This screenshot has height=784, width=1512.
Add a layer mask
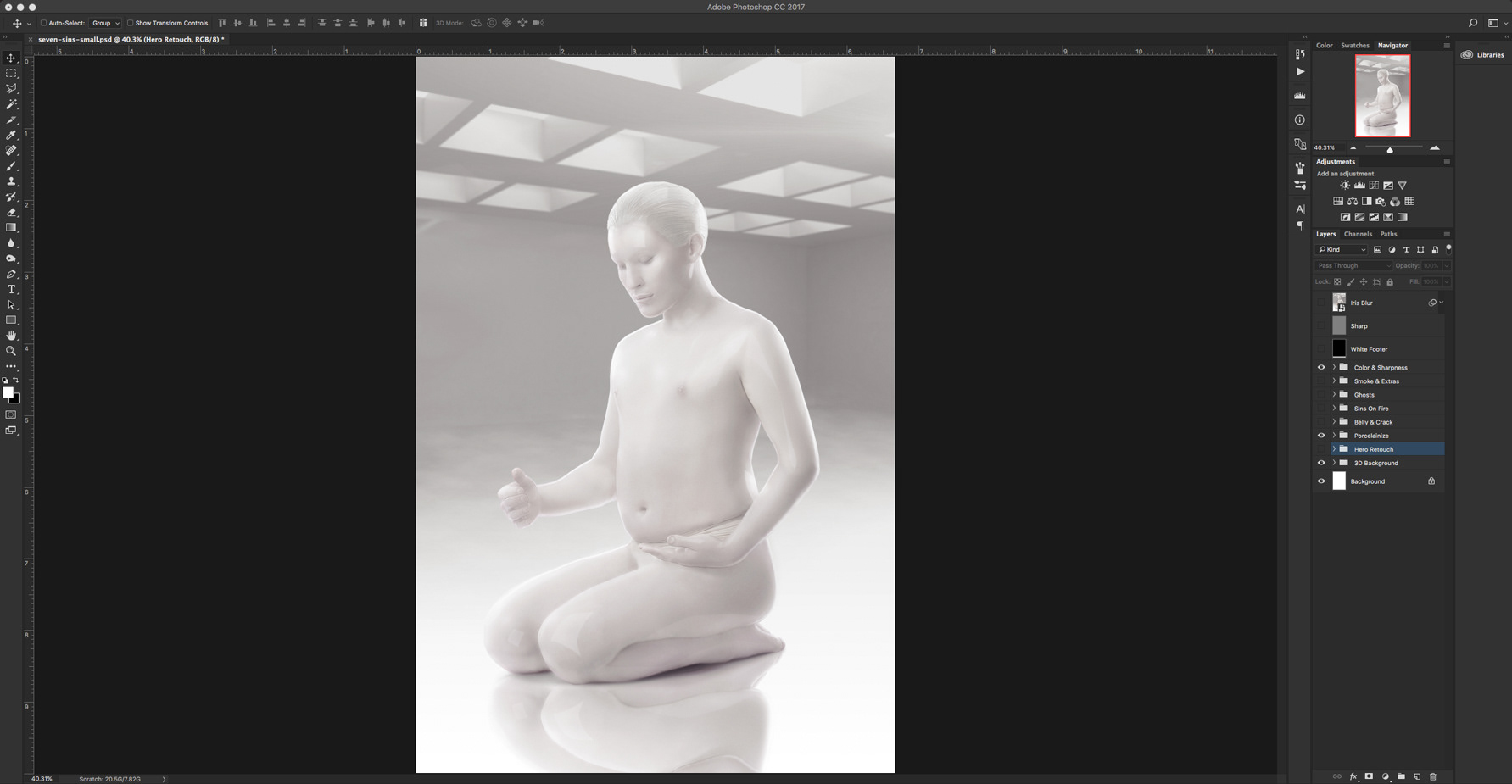coord(1369,776)
